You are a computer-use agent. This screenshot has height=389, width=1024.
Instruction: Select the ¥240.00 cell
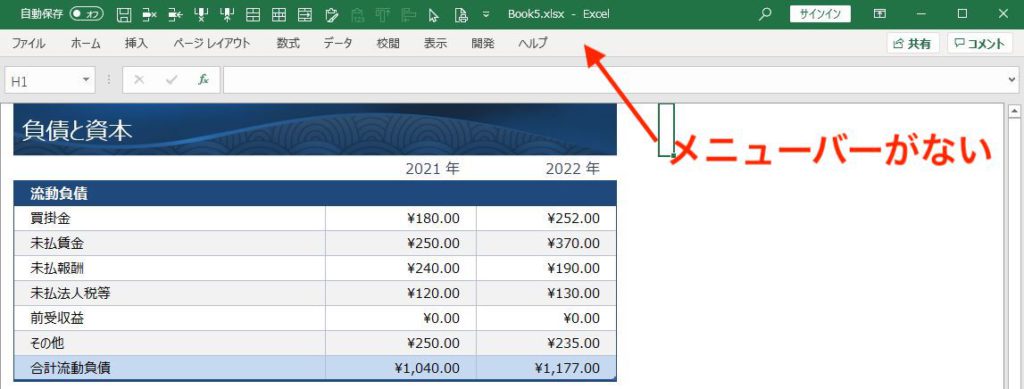tap(401, 268)
